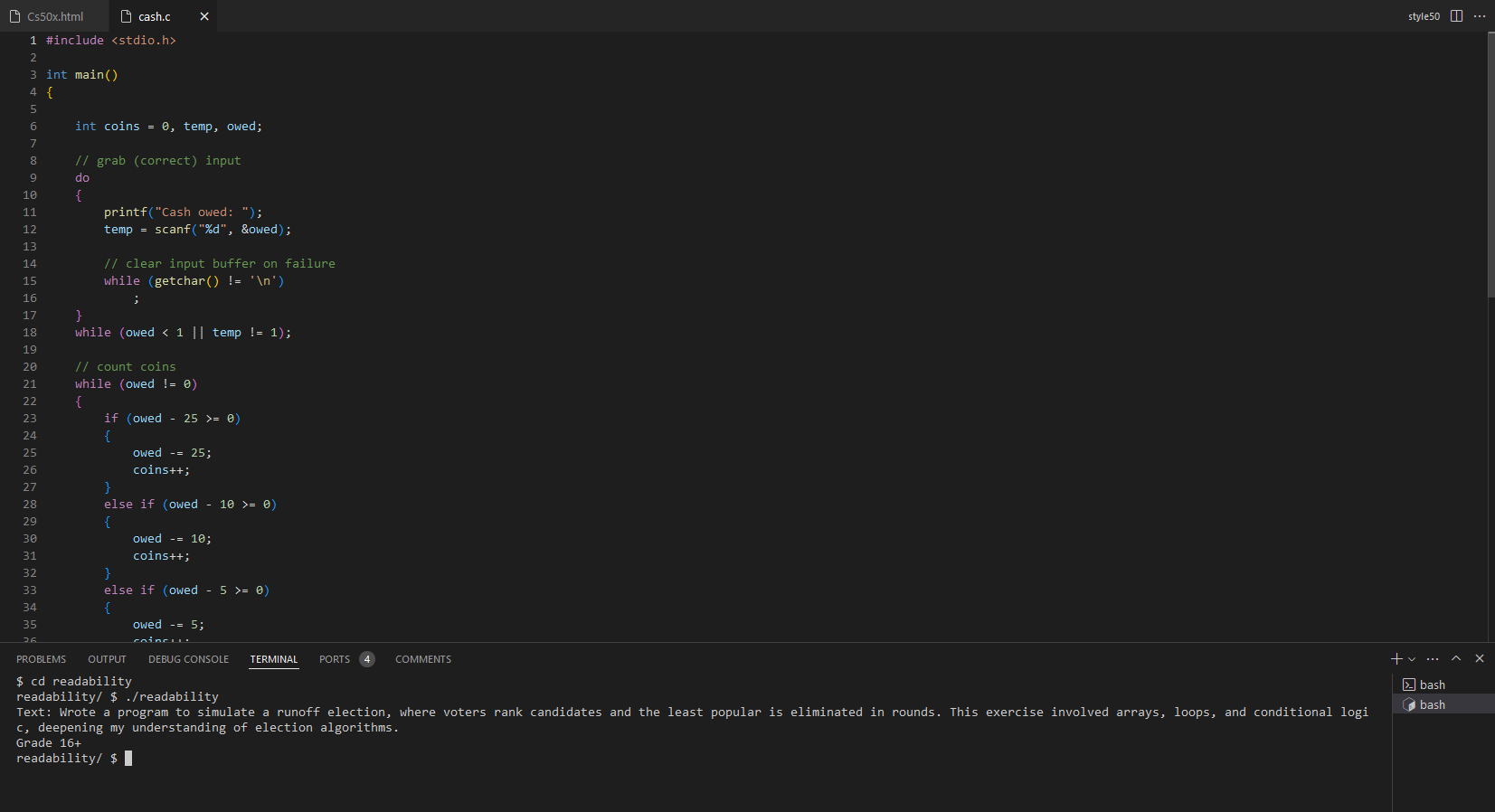Click the '#include <stdio.h>' line
The width and height of the screenshot is (1495, 812).
click(111, 41)
